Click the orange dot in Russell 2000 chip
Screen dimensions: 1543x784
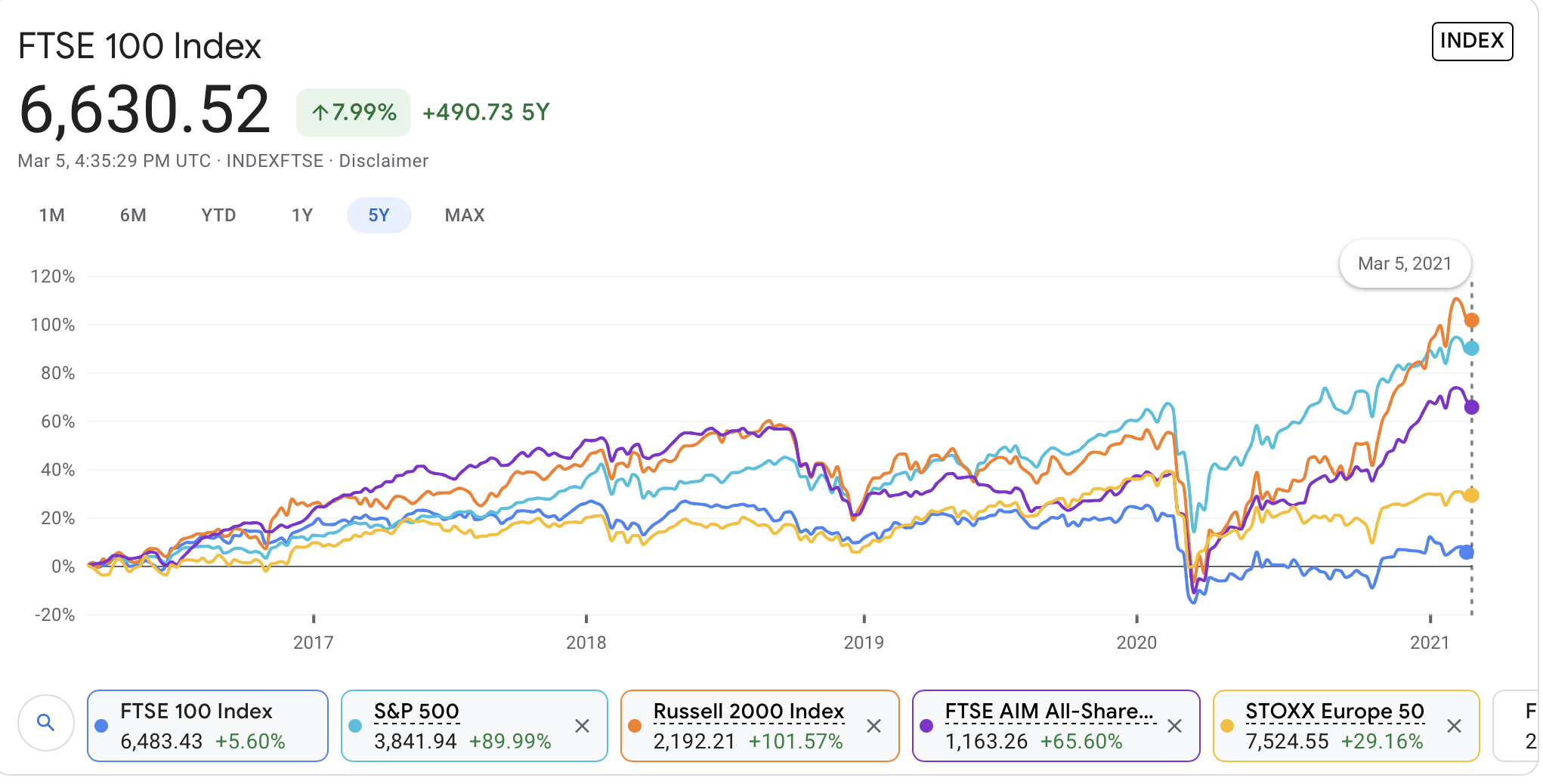(635, 726)
